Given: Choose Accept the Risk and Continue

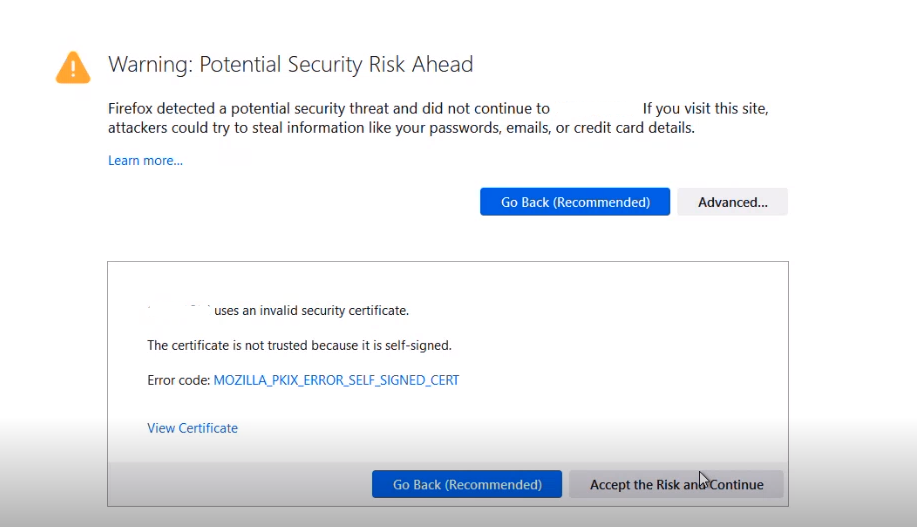Looking at the screenshot, I should [676, 484].
